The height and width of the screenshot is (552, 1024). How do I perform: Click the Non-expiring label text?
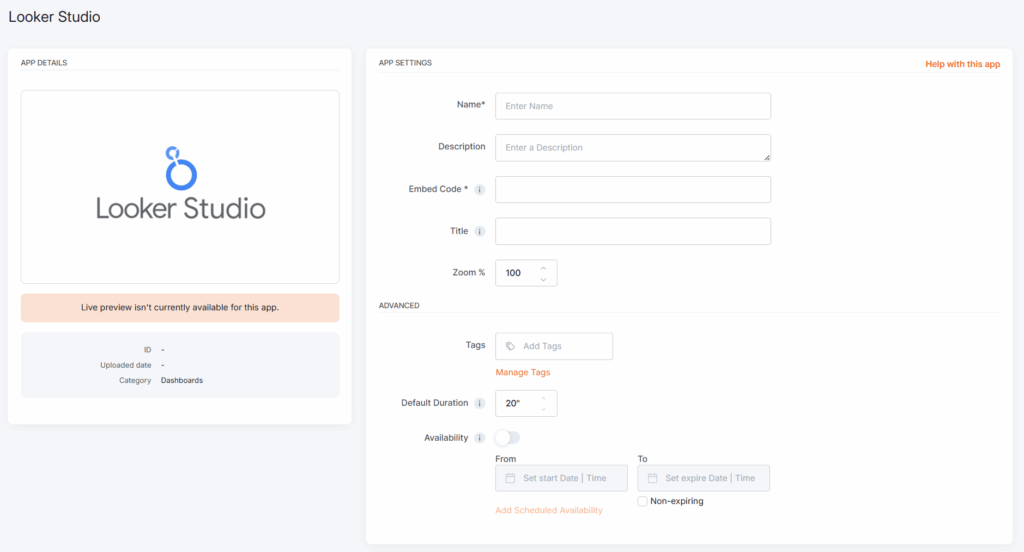(677, 501)
